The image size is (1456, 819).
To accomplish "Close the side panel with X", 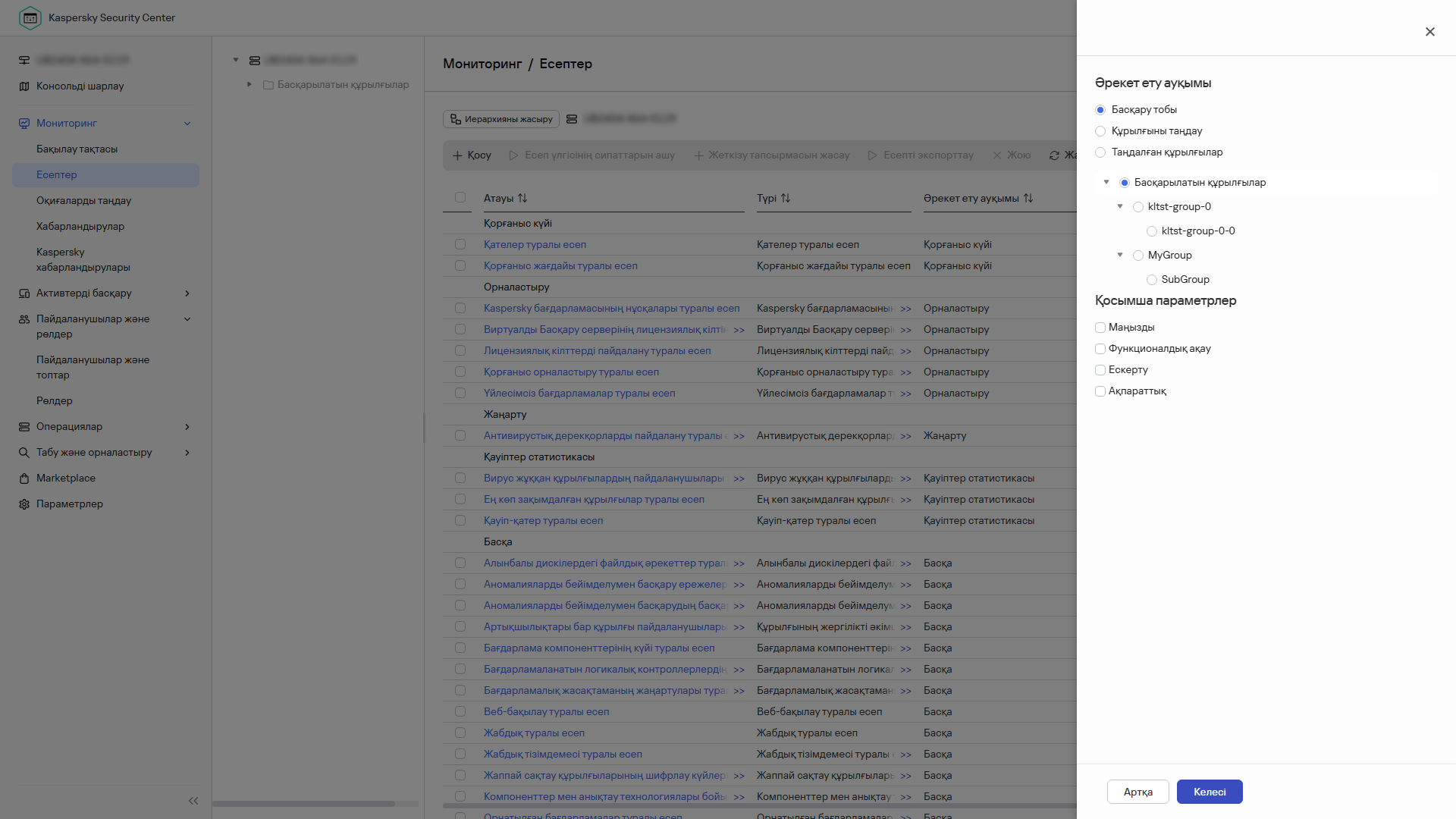I will (x=1429, y=32).
